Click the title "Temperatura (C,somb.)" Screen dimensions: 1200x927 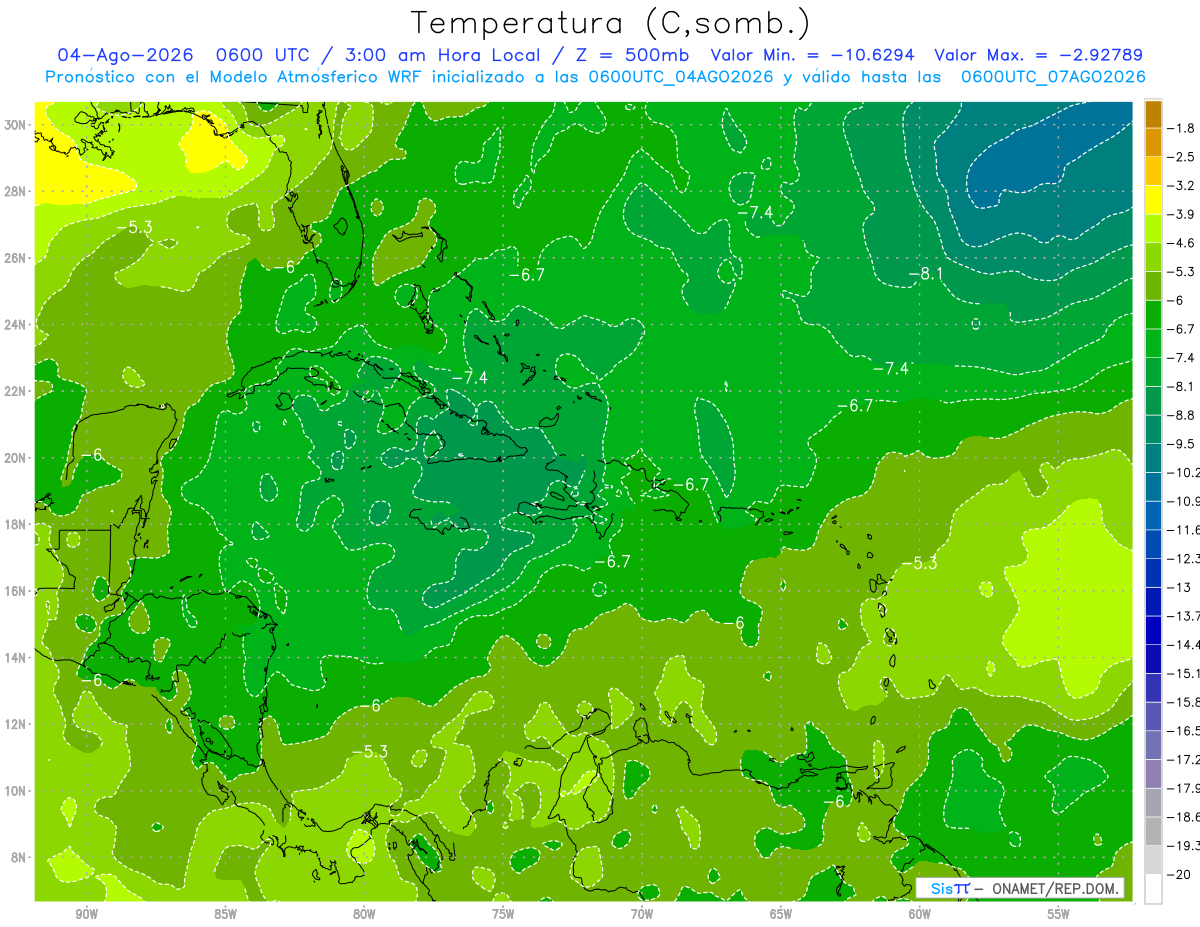coord(611,22)
